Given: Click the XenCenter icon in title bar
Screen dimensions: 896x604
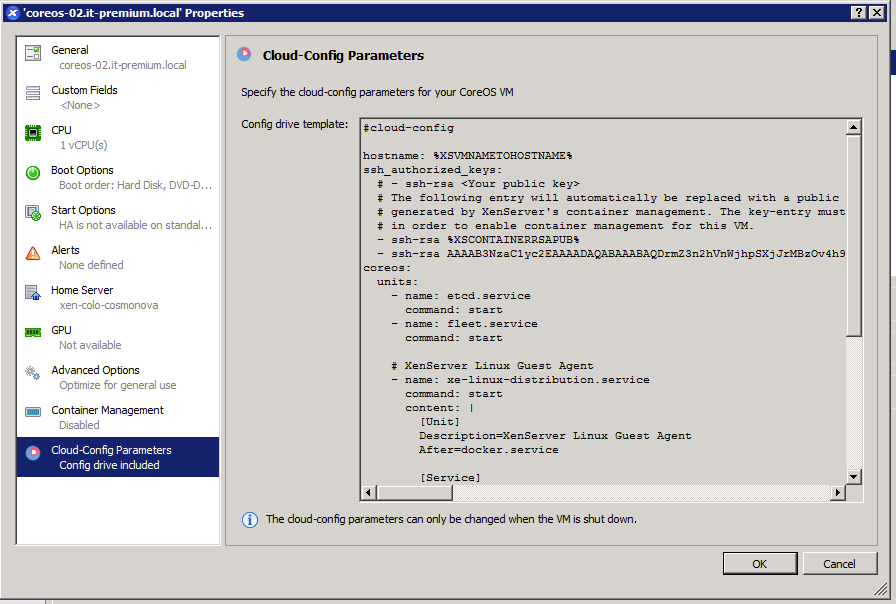Looking at the screenshot, I should 13,13.
